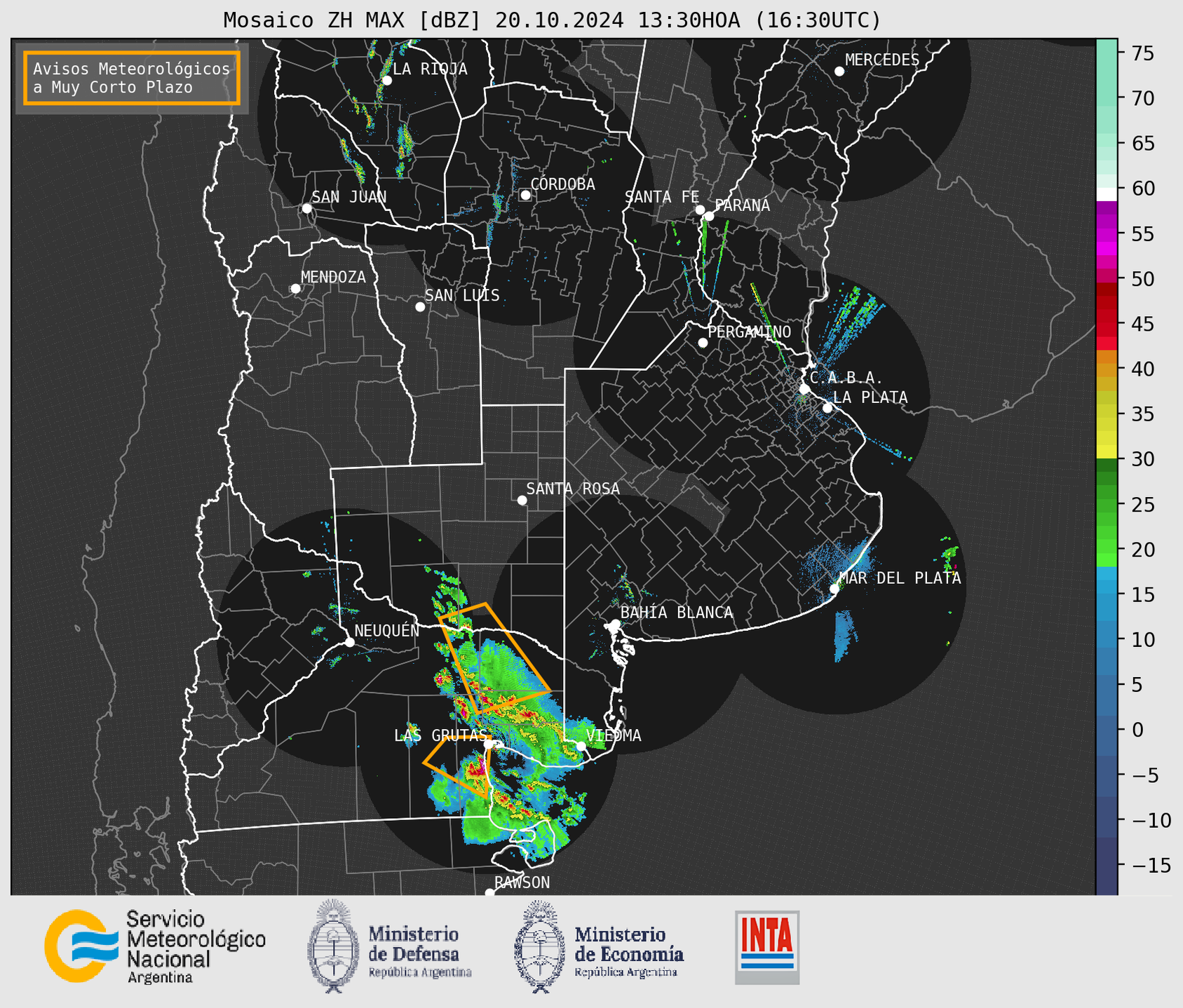Click the MERCEDES city label

882,60
